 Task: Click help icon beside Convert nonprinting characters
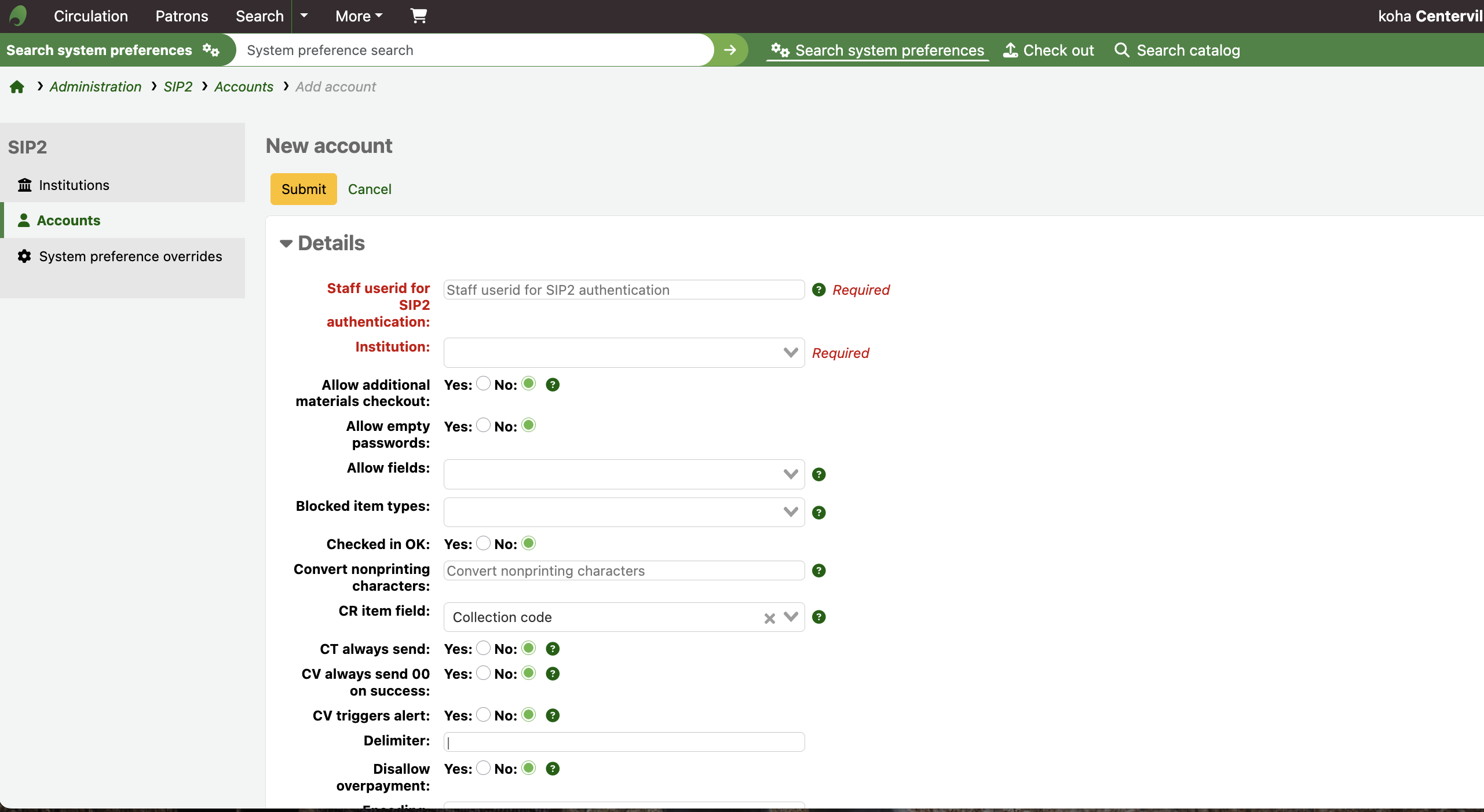tap(818, 570)
